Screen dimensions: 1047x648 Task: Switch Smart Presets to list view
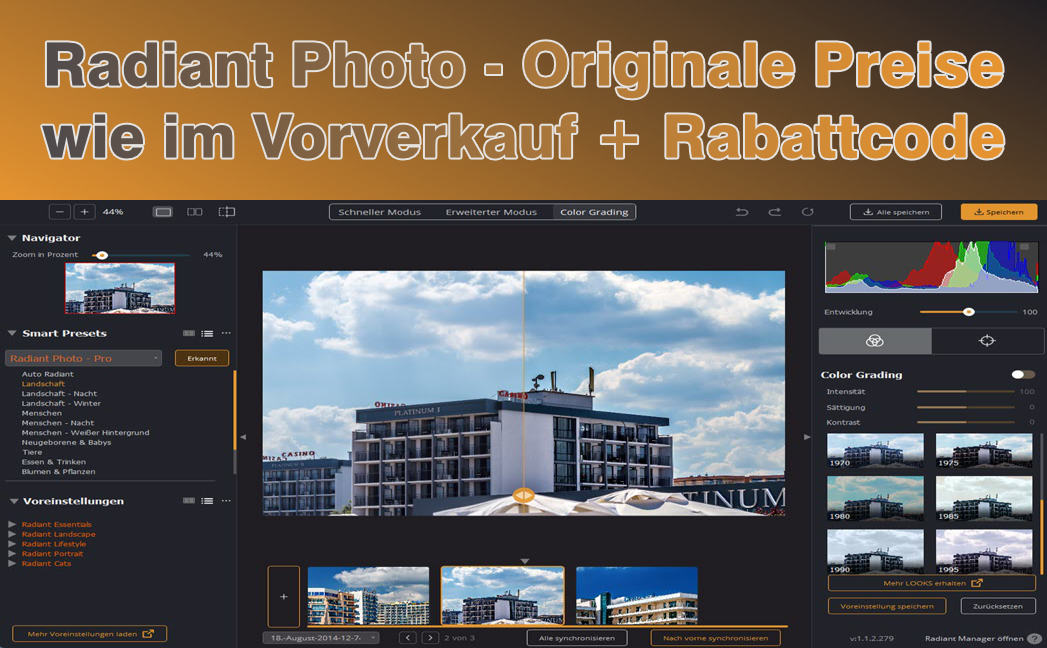(x=208, y=333)
